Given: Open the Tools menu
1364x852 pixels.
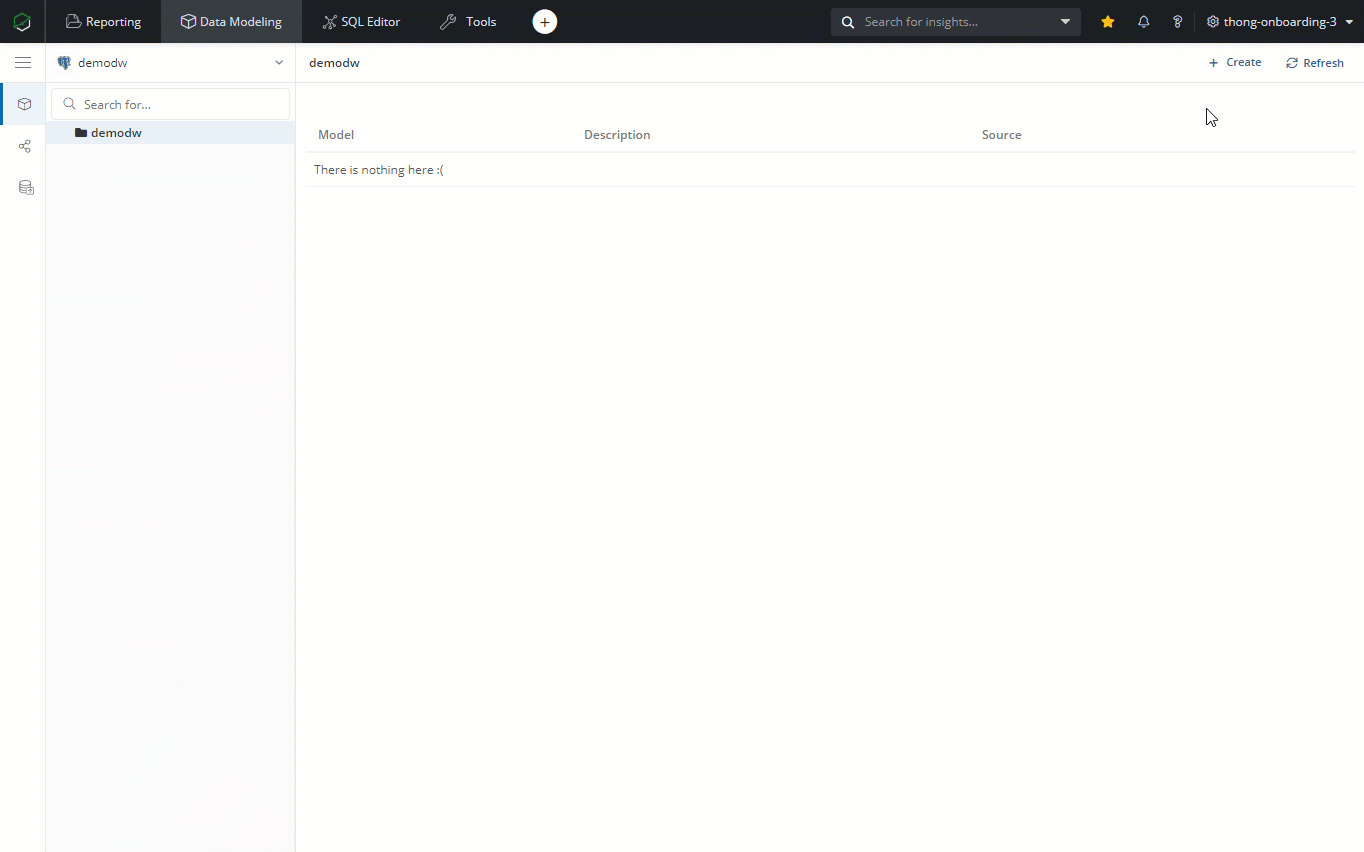Looking at the screenshot, I should pyautogui.click(x=468, y=21).
